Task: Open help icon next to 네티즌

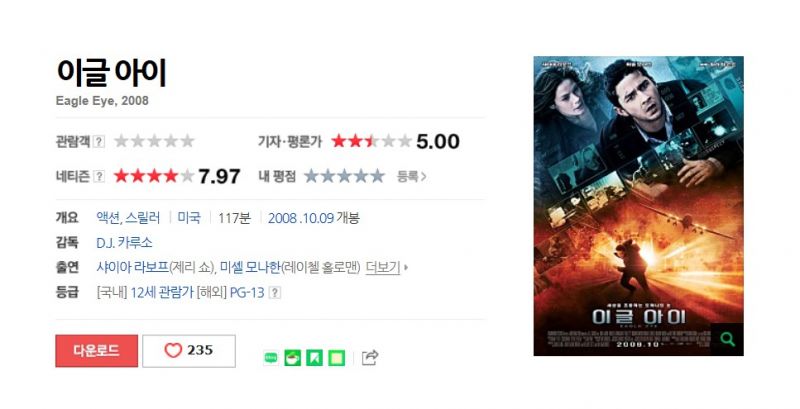Action: pyautogui.click(x=99, y=176)
